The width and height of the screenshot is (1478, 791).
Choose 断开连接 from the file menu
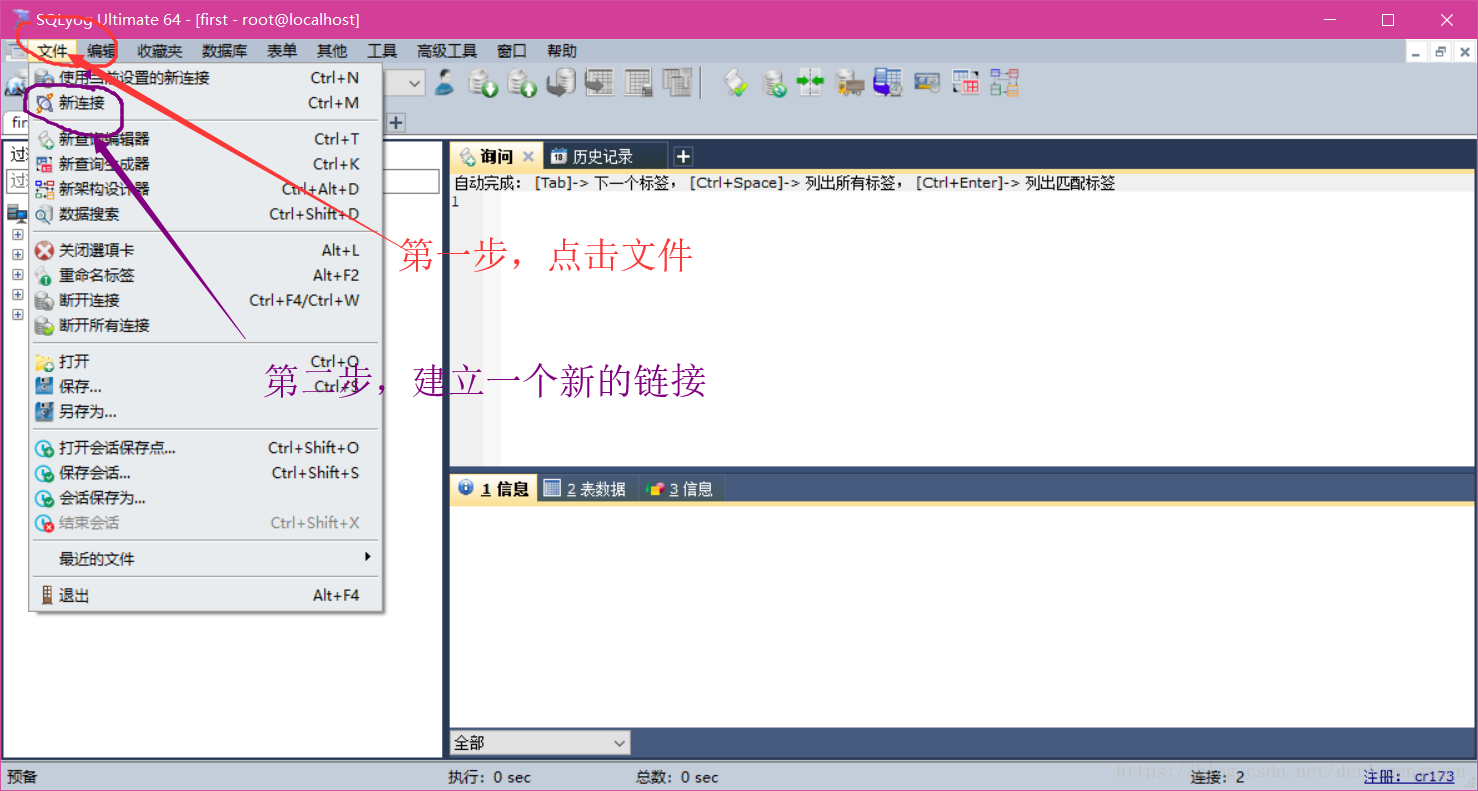[x=206, y=300]
